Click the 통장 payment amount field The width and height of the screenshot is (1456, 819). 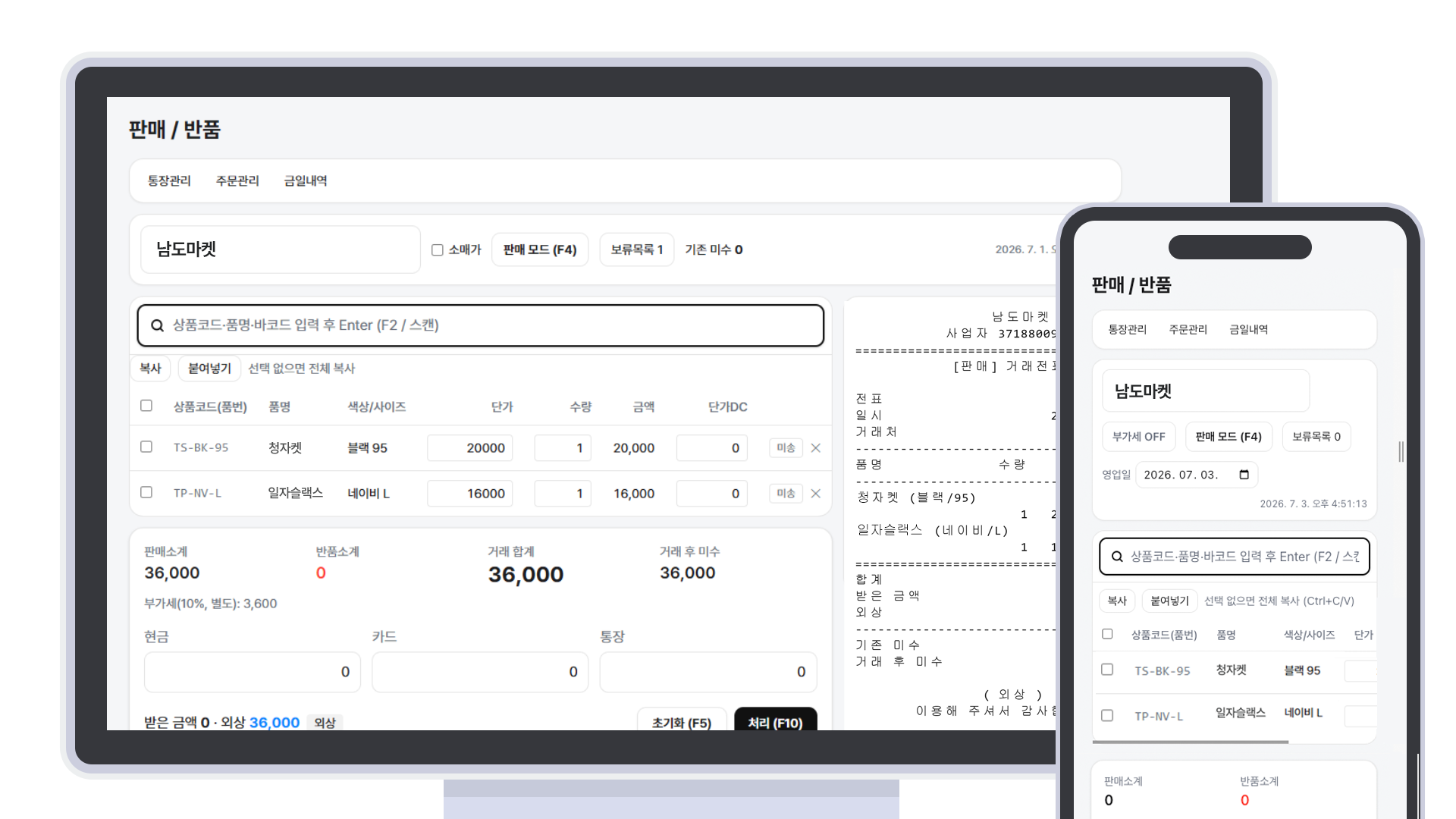coord(708,672)
